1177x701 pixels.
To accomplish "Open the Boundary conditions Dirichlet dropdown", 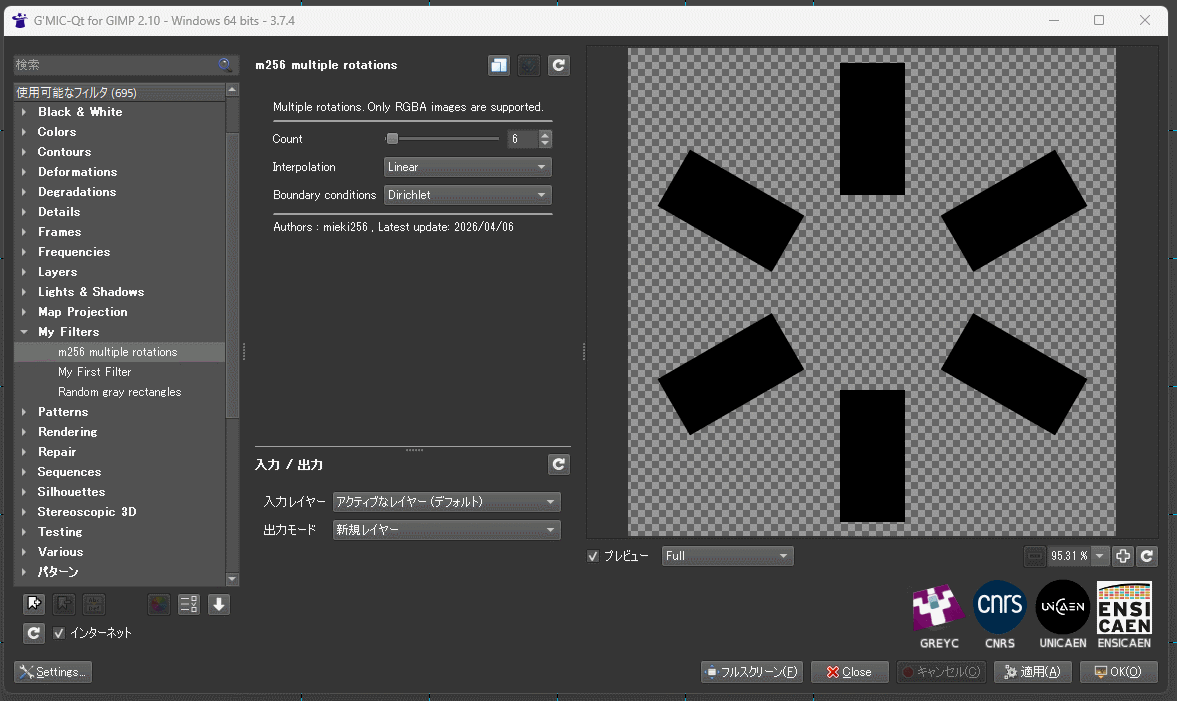I will (467, 195).
